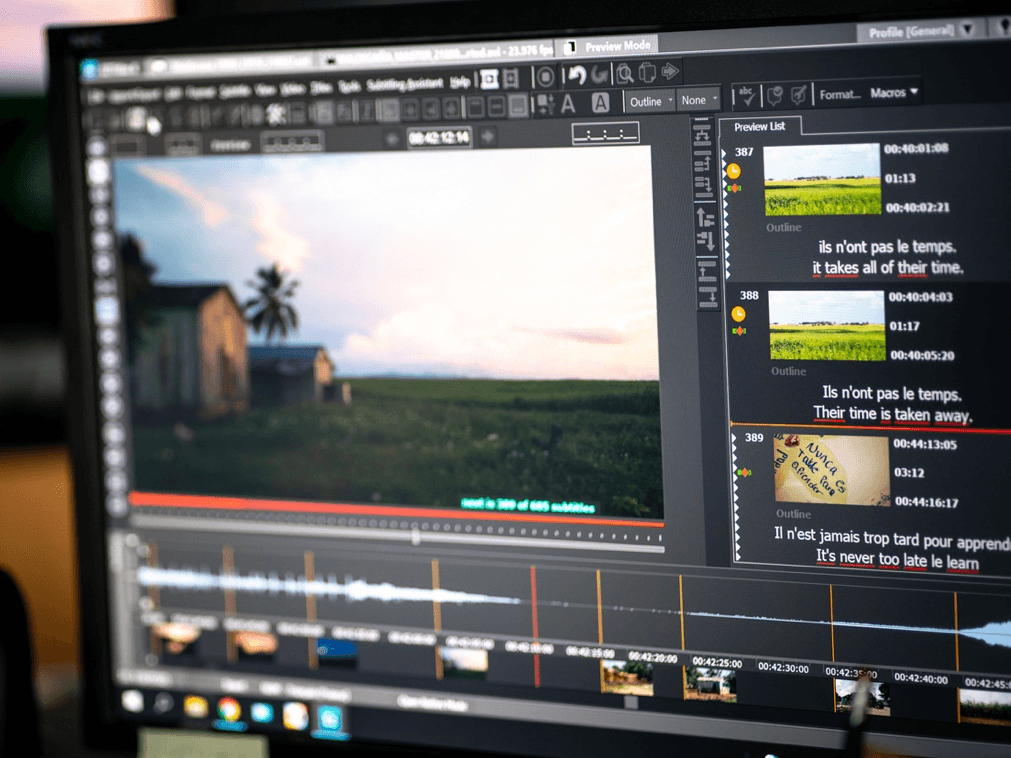Image resolution: width=1011 pixels, height=758 pixels.
Task: Click the greyed Redo arrow icon
Action: [x=600, y=75]
